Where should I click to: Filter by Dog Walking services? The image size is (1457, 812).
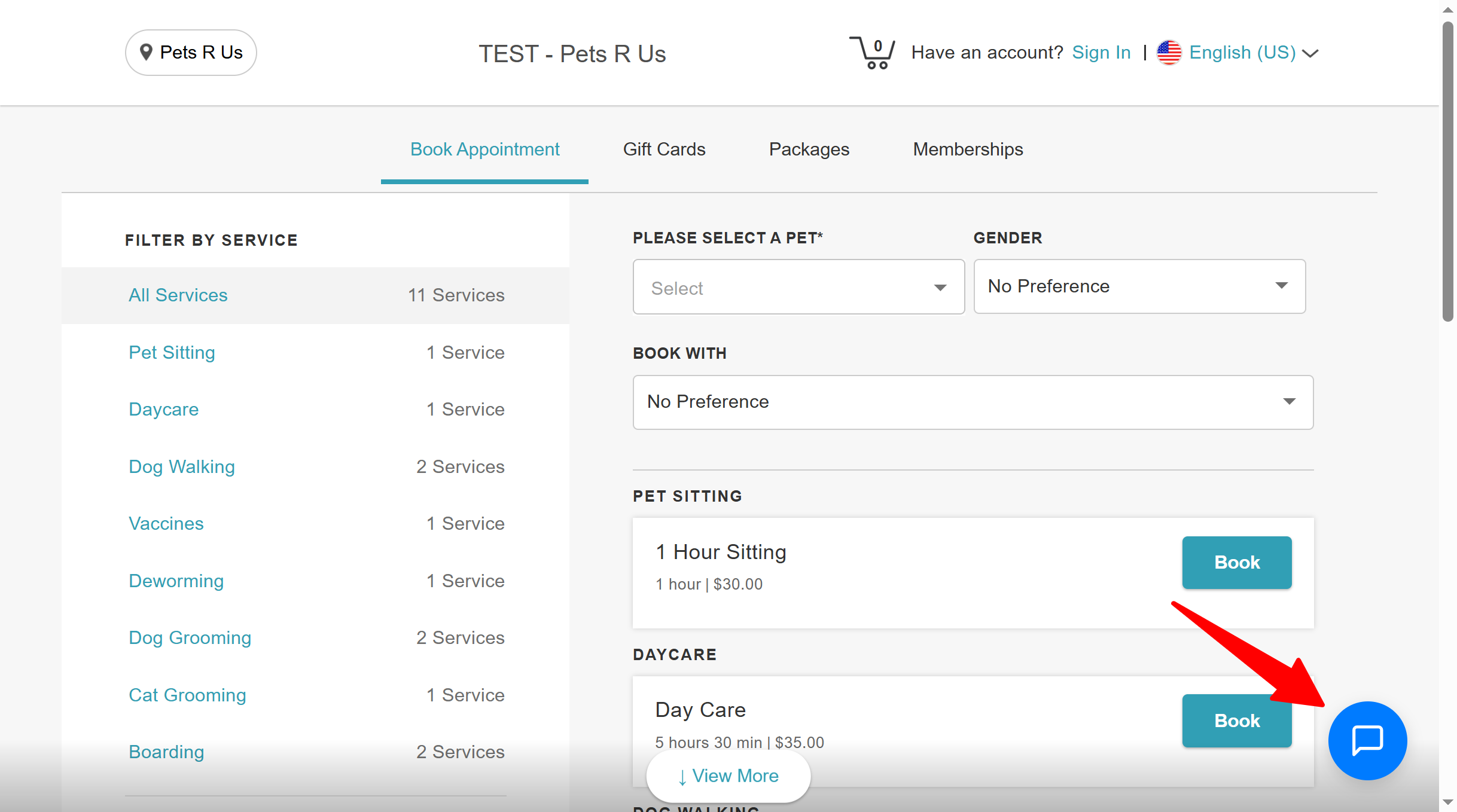182,466
